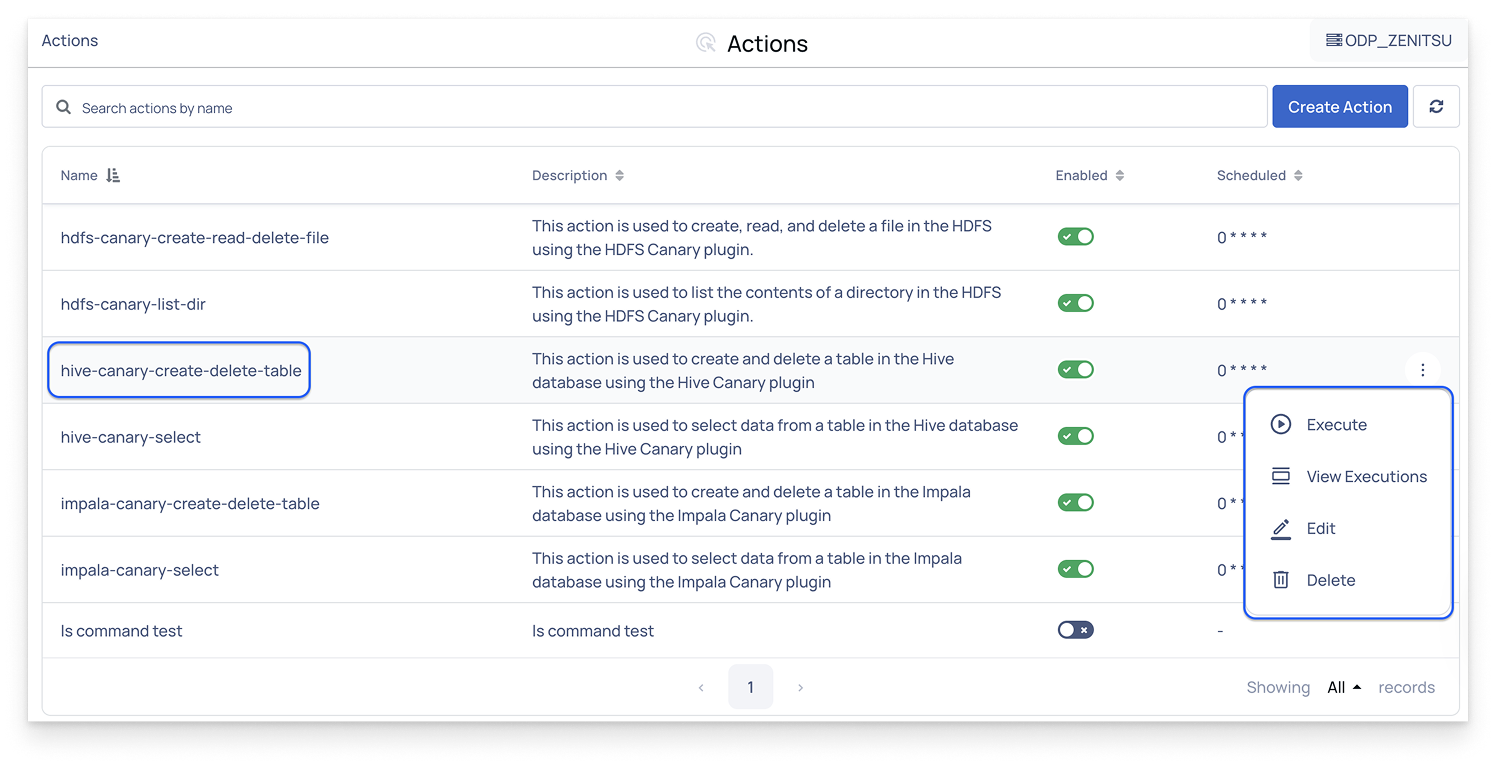Click the refresh icon beside Create Action
The image size is (1494, 774).
(1436, 107)
